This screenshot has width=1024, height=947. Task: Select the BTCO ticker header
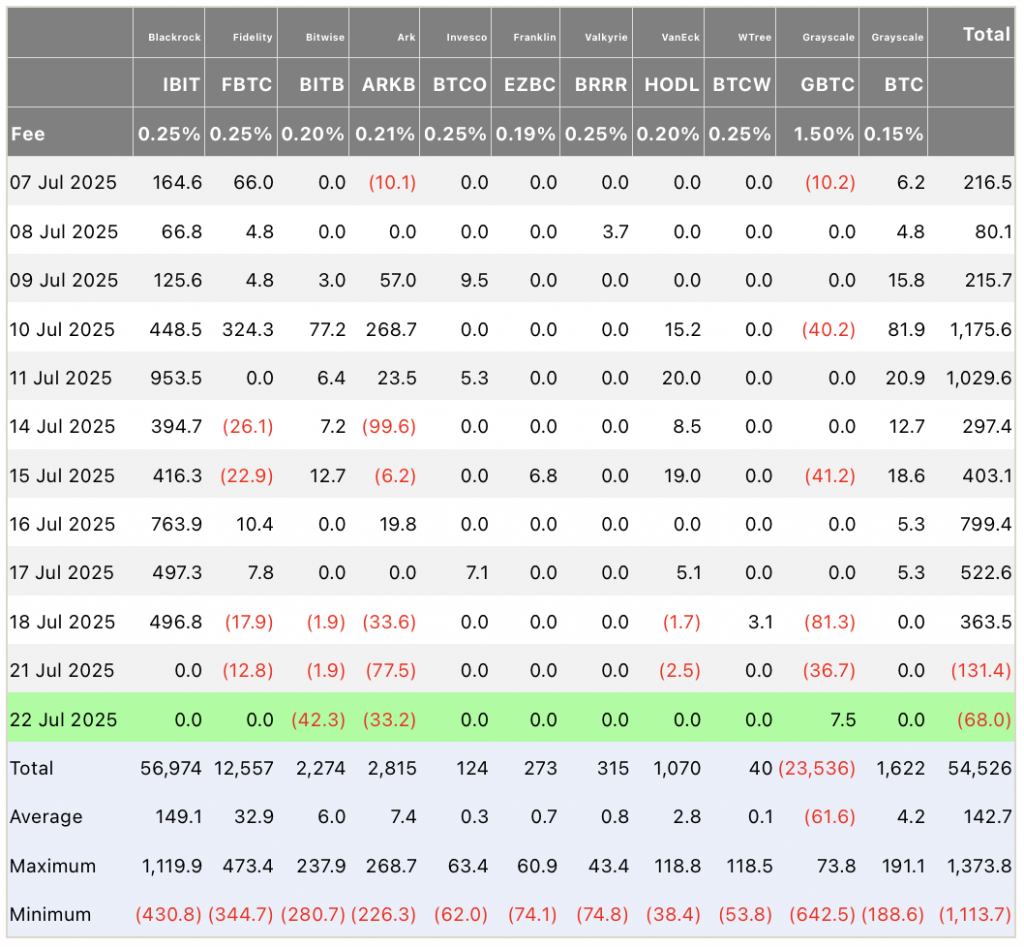pyautogui.click(x=460, y=85)
